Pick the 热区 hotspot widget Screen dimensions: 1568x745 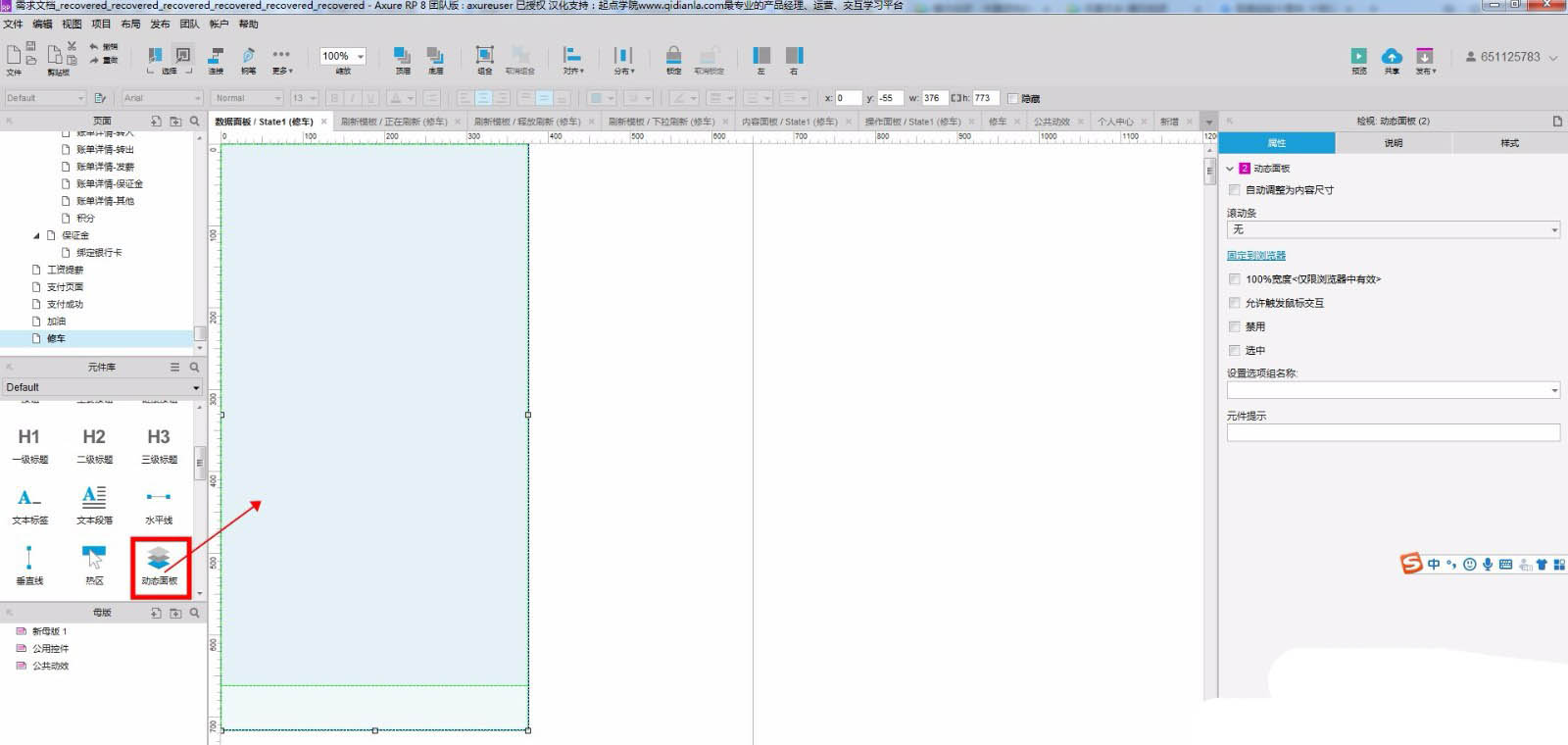[94, 562]
